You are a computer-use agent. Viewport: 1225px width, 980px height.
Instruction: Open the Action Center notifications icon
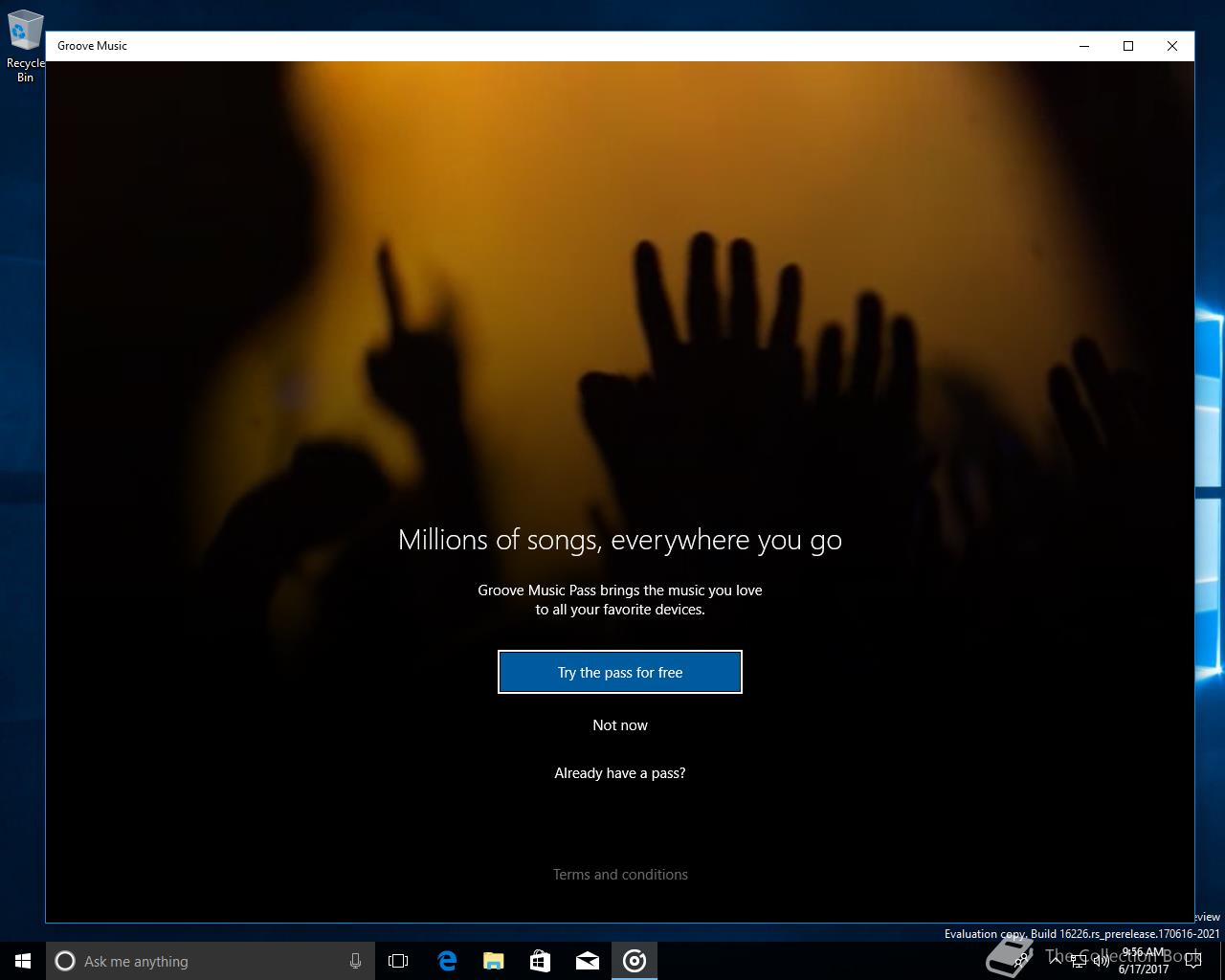click(x=1192, y=961)
